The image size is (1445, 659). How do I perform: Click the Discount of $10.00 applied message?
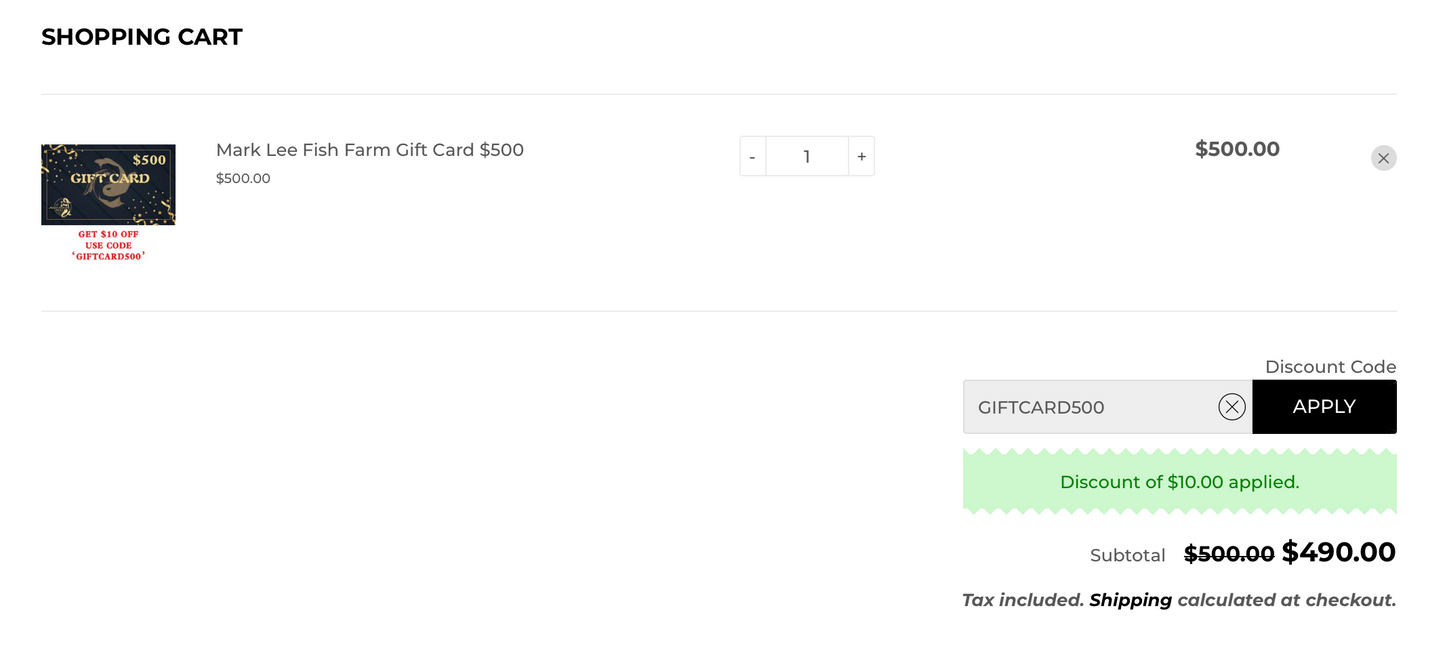click(x=1179, y=481)
